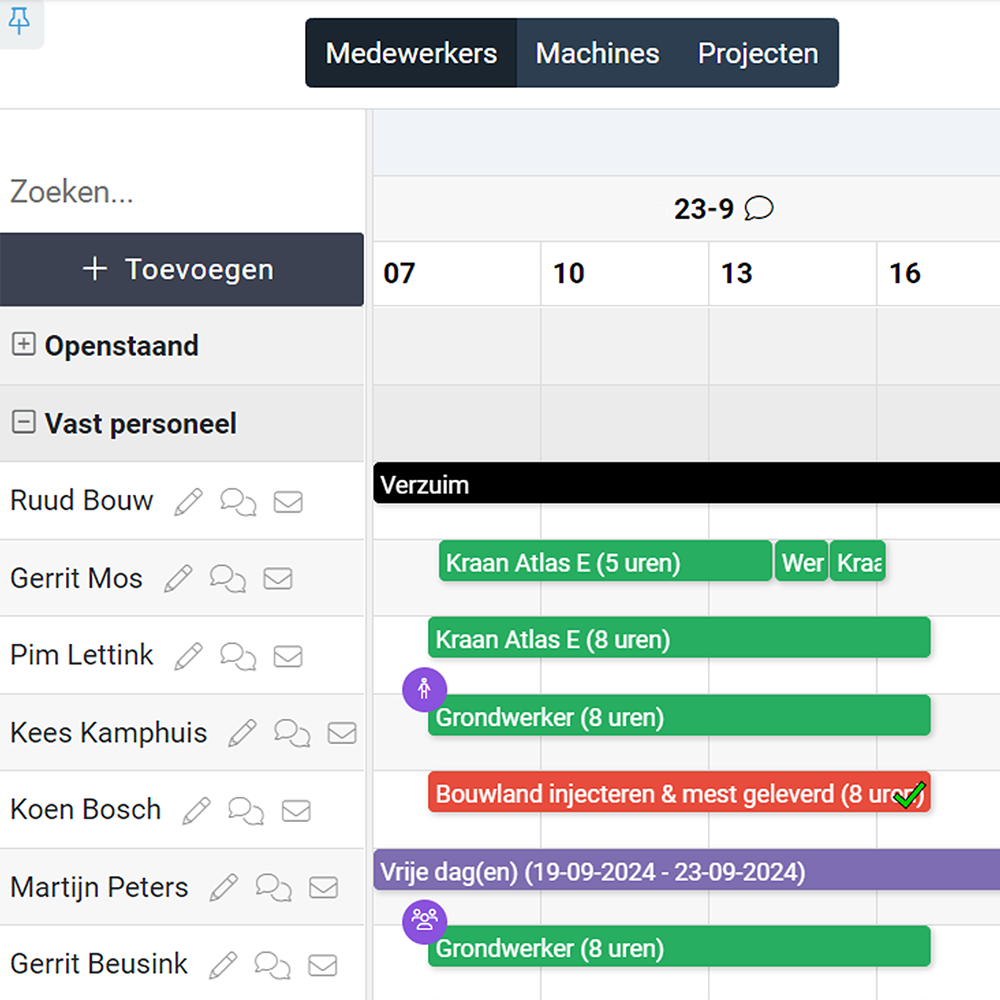Click the purple single-person icon near Grondwerker
1000x1000 pixels.
(424, 689)
